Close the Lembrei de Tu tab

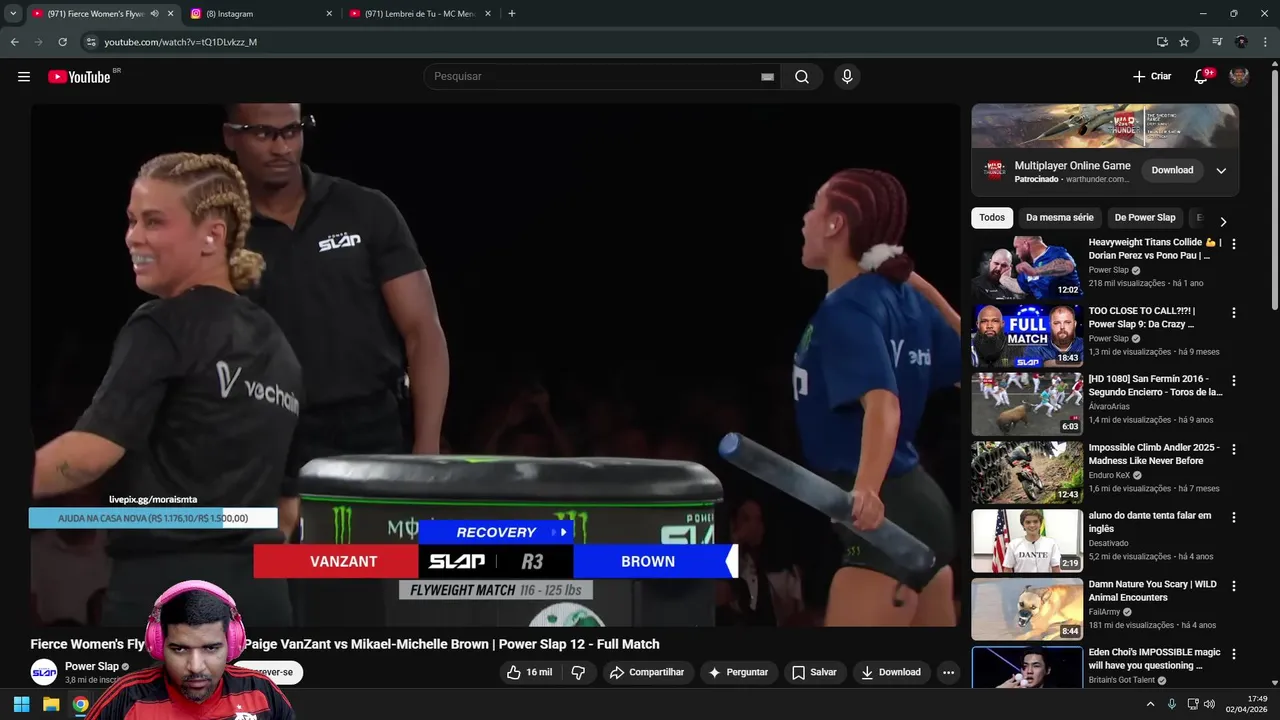(x=488, y=14)
